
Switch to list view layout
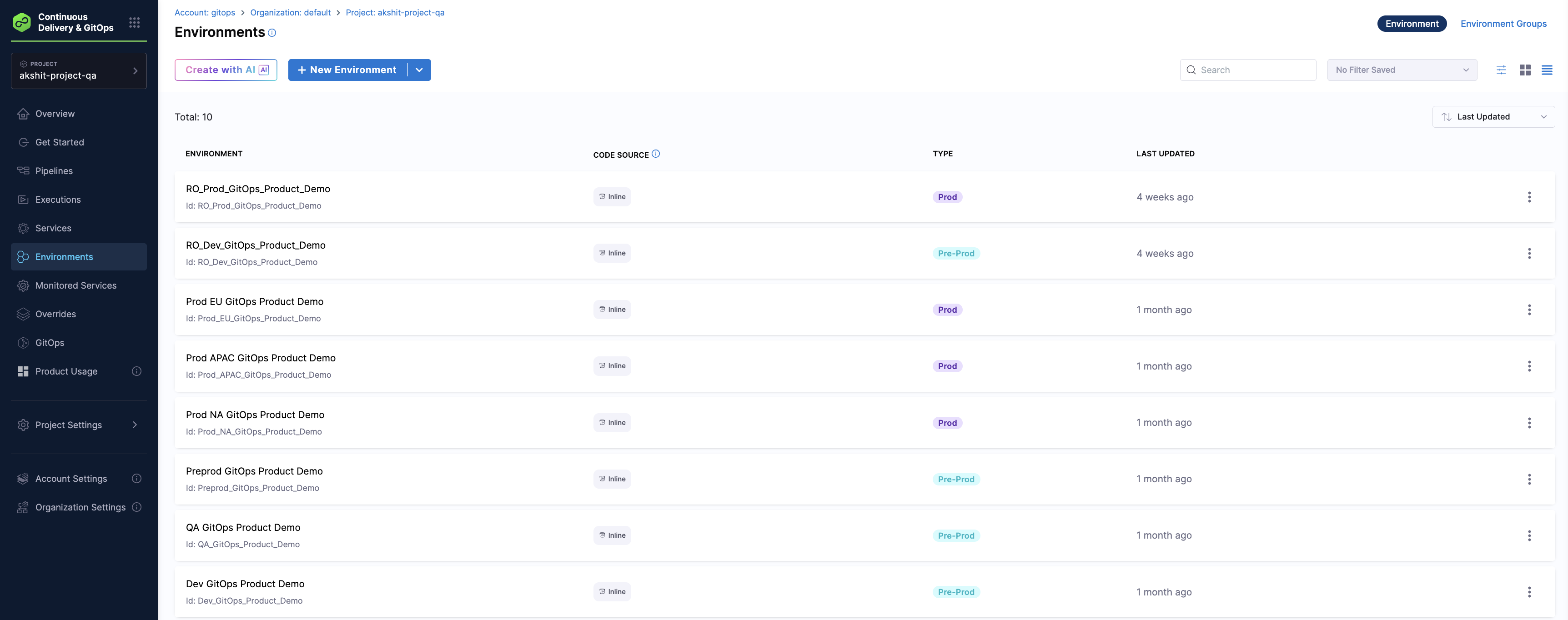(1547, 70)
